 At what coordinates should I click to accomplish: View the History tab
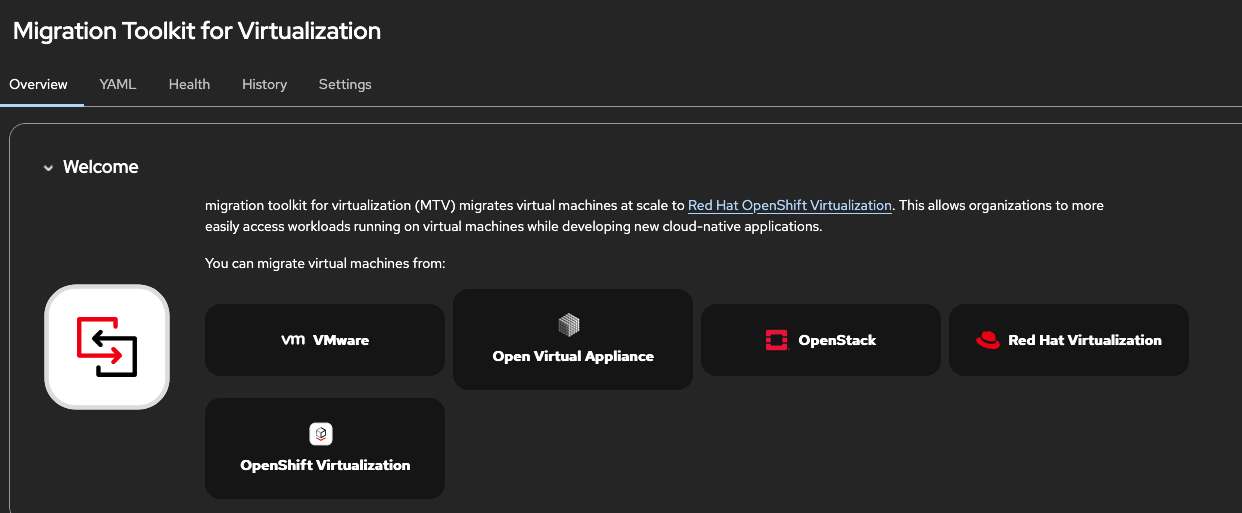264,84
